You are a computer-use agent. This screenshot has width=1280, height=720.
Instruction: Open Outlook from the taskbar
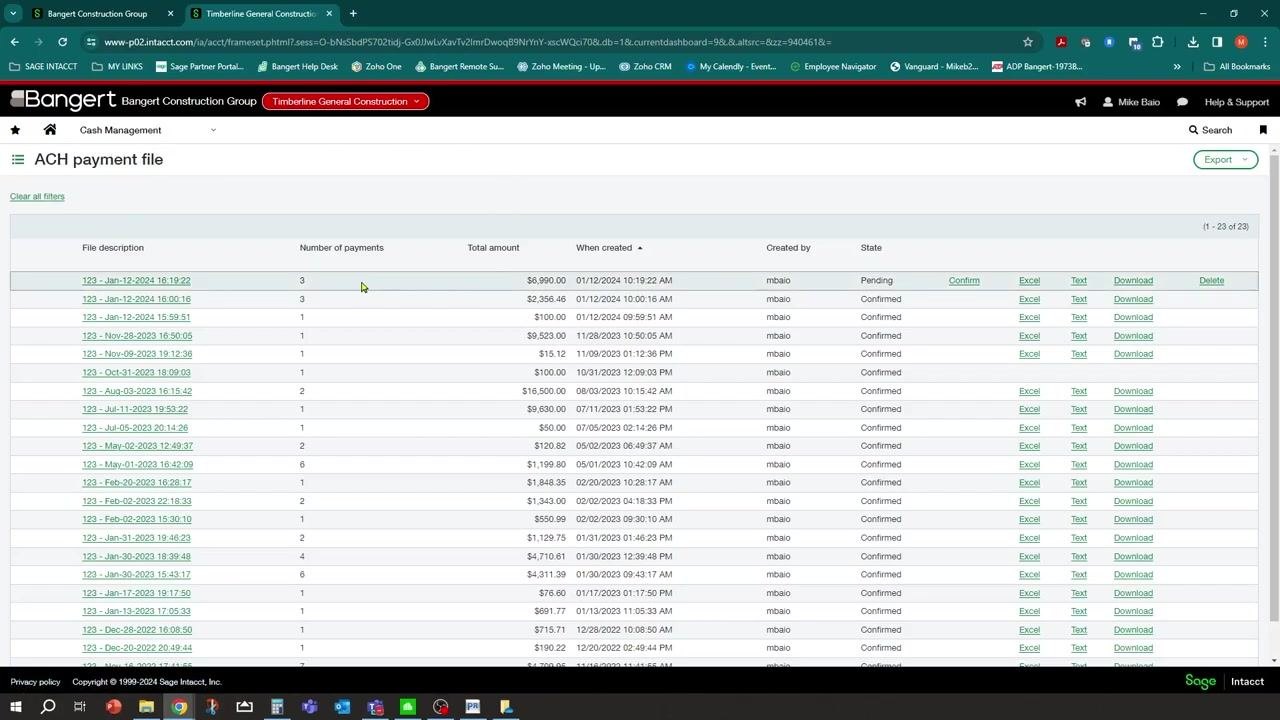(x=342, y=707)
